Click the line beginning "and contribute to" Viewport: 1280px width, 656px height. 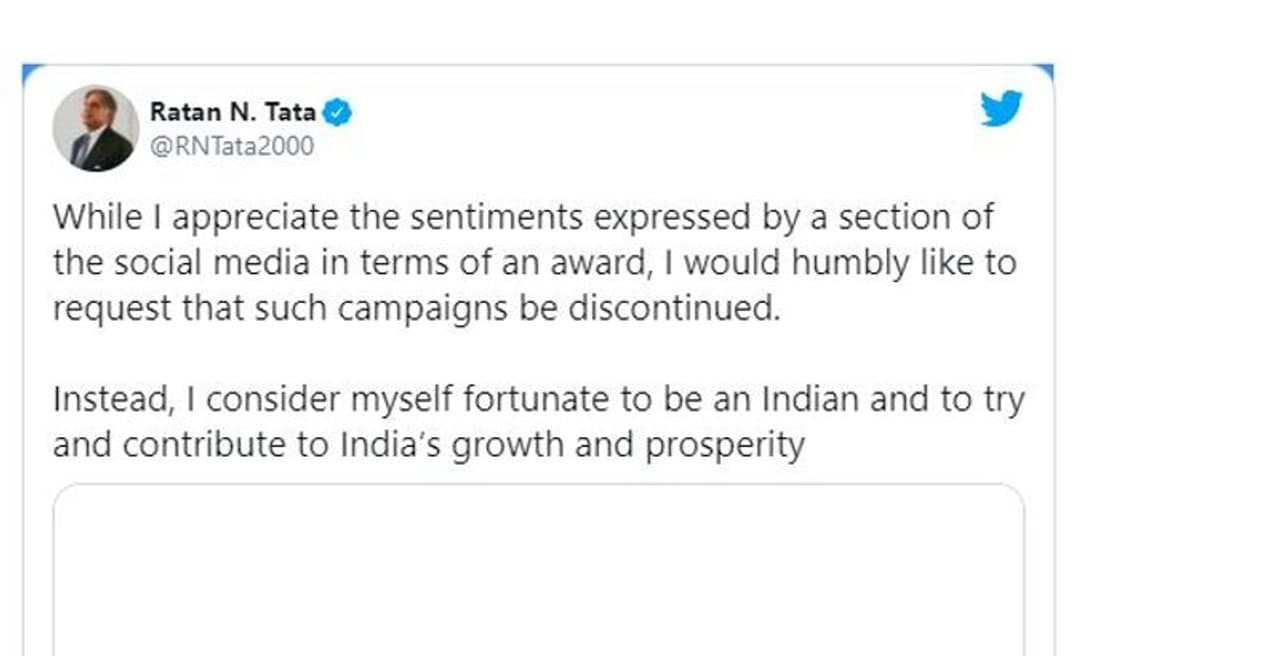(428, 444)
